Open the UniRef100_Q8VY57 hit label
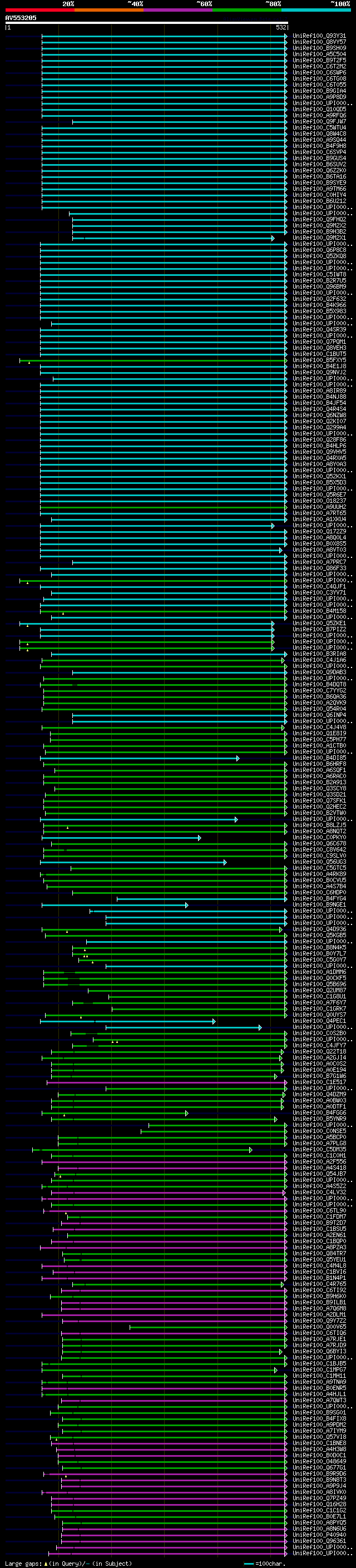This screenshot has width=356, height=1568. [x=319, y=42]
